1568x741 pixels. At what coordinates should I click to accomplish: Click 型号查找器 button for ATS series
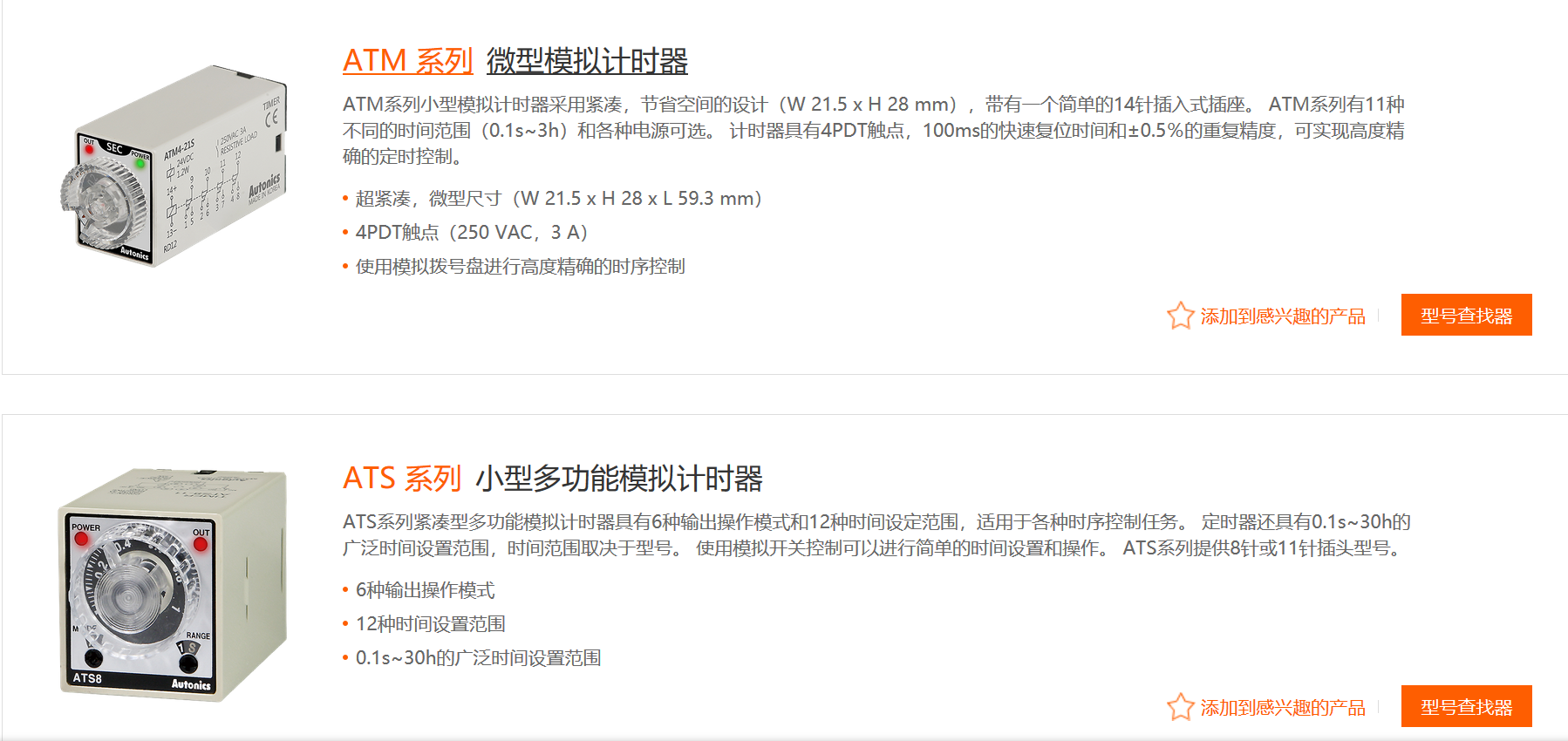tap(1466, 707)
